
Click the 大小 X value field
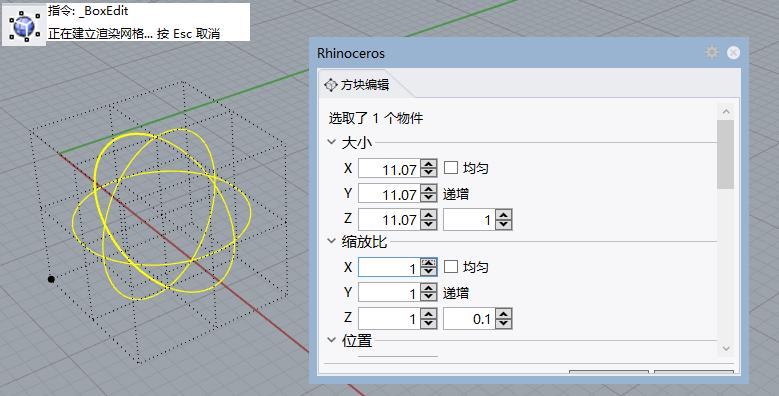[389, 168]
